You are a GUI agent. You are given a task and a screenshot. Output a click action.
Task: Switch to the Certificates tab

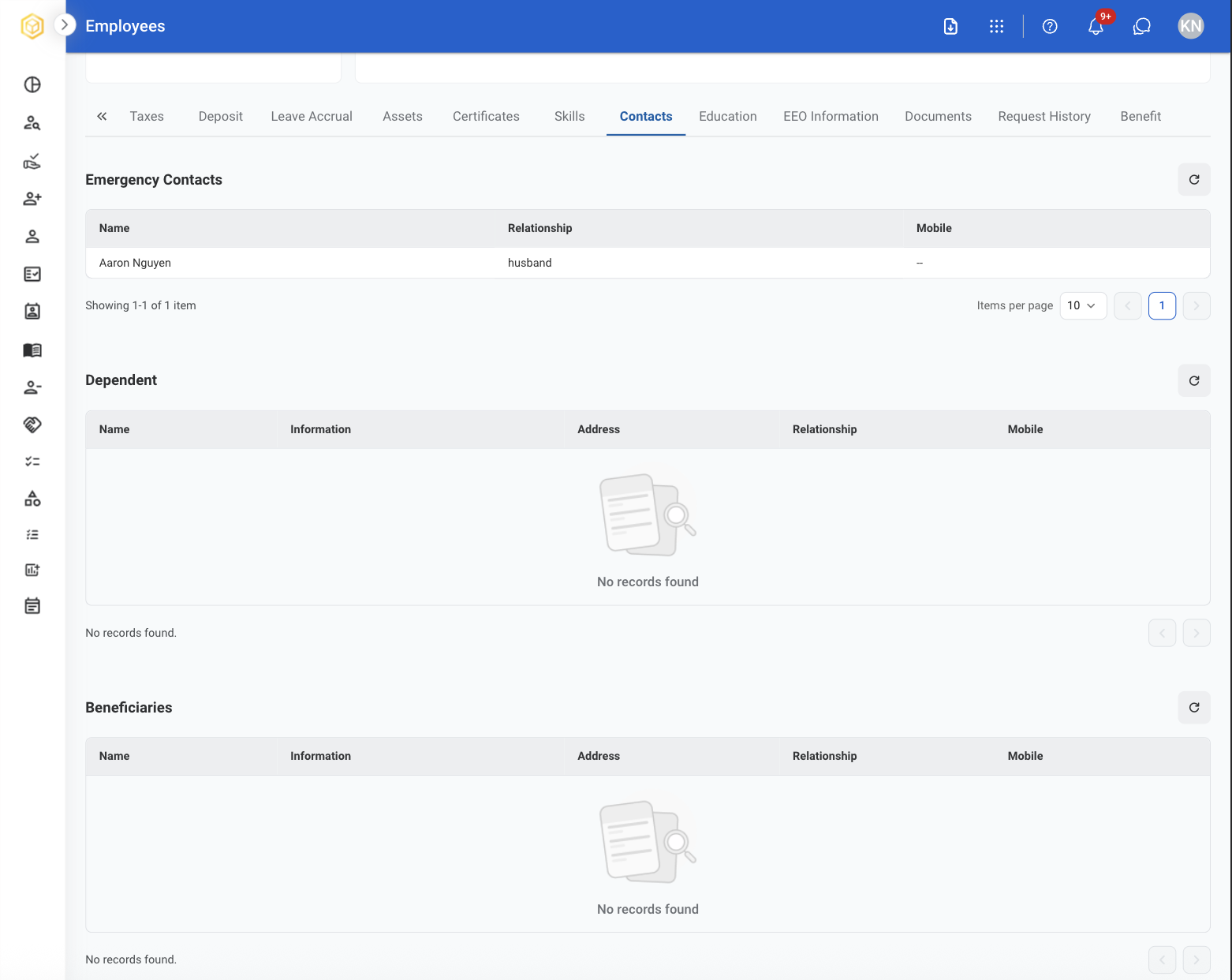[x=486, y=116]
